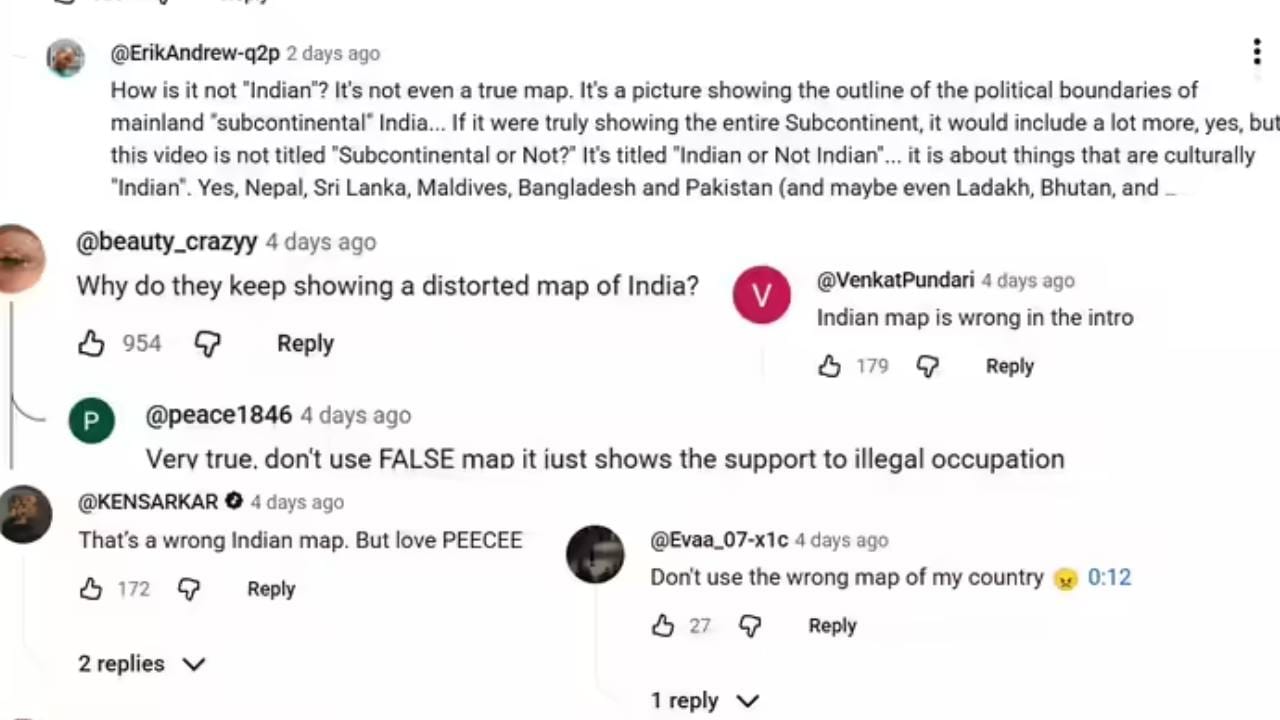This screenshot has width=1280, height=720.
Task: Like @VenkatPundari's comment about the intro
Action: (830, 367)
